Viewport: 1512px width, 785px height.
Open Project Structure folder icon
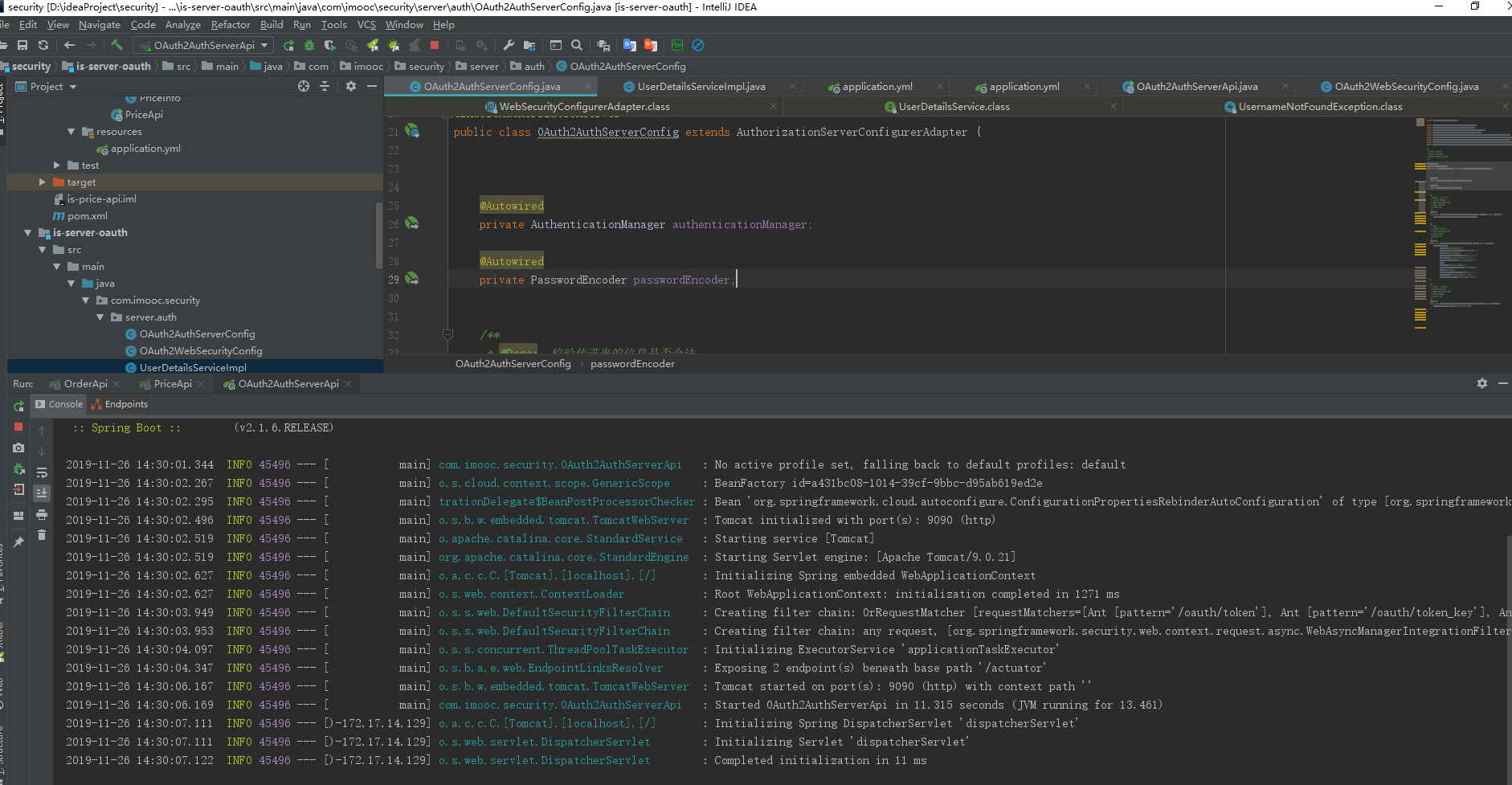tap(529, 45)
